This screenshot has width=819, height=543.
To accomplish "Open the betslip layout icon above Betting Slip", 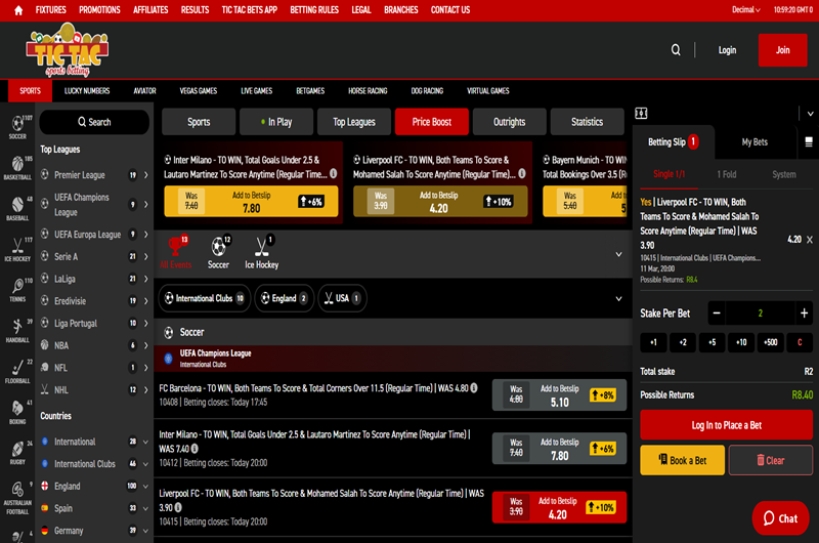I will 641,113.
